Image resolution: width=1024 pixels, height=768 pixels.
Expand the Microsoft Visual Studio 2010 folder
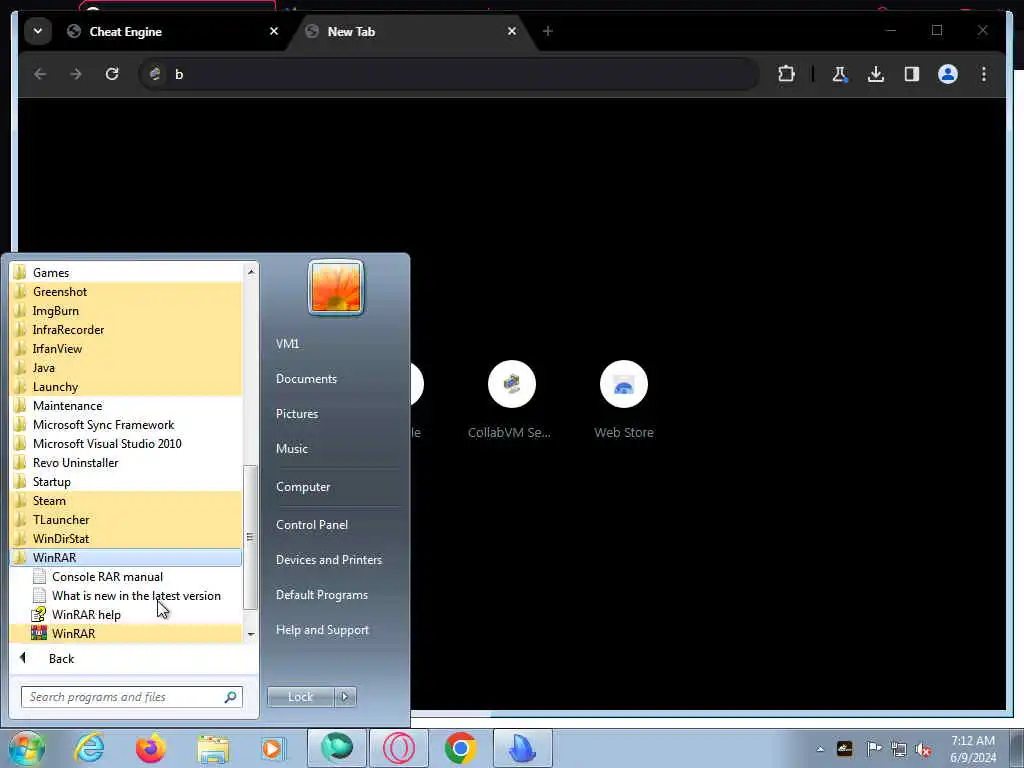point(125,443)
